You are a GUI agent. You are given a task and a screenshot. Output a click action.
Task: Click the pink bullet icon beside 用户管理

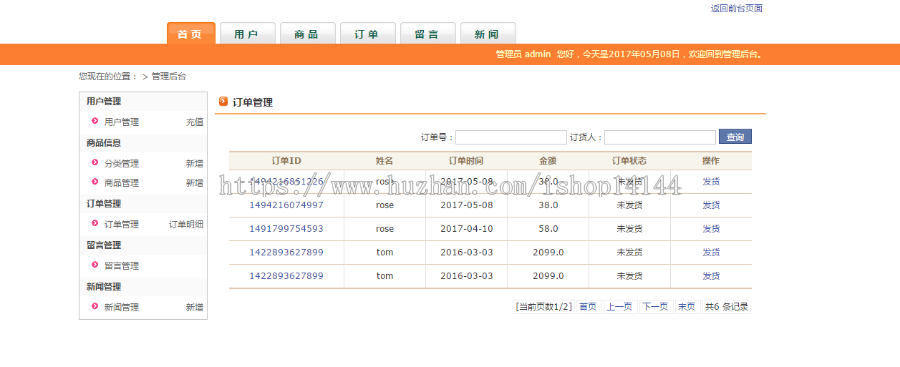pyautogui.click(x=95, y=121)
